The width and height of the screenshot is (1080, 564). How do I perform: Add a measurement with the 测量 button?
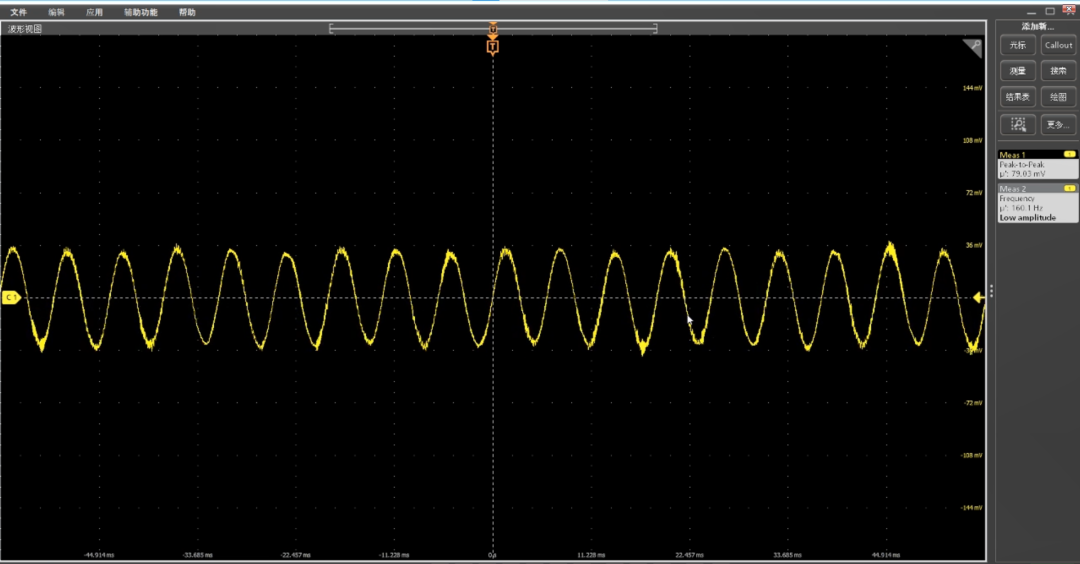(x=1017, y=71)
